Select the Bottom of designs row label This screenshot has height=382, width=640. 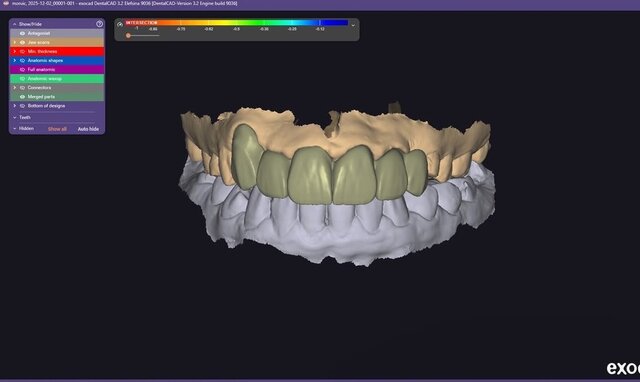pyautogui.click(x=46, y=106)
